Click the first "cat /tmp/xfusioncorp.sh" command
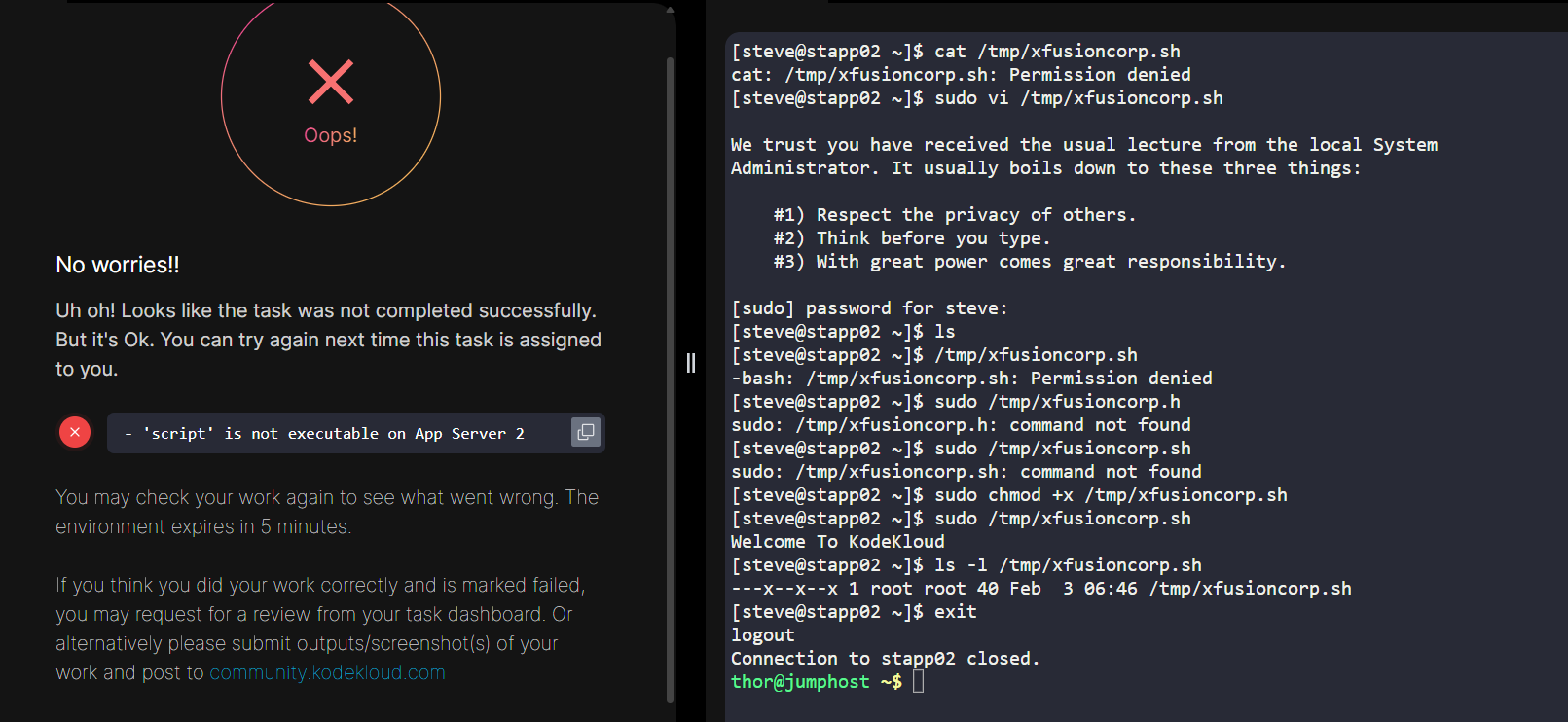 click(1057, 52)
